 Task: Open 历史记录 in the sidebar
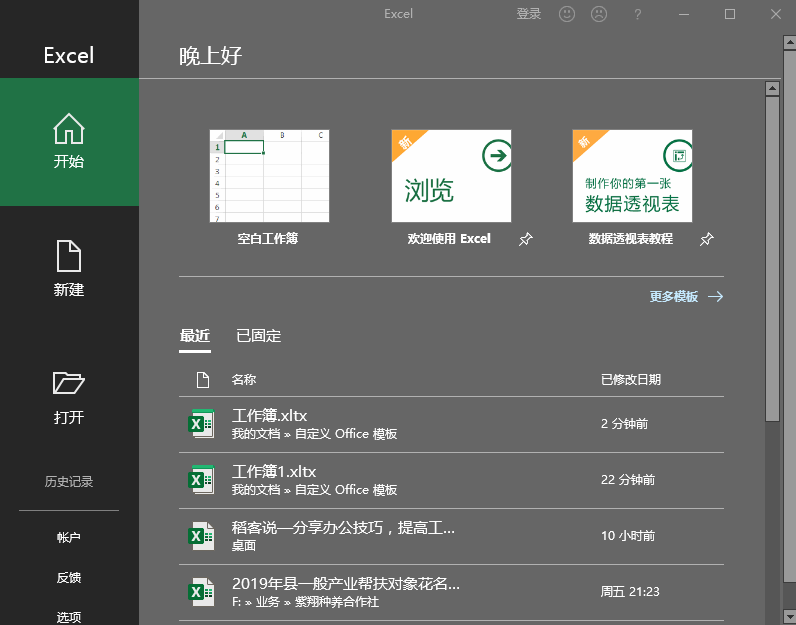click(69, 481)
